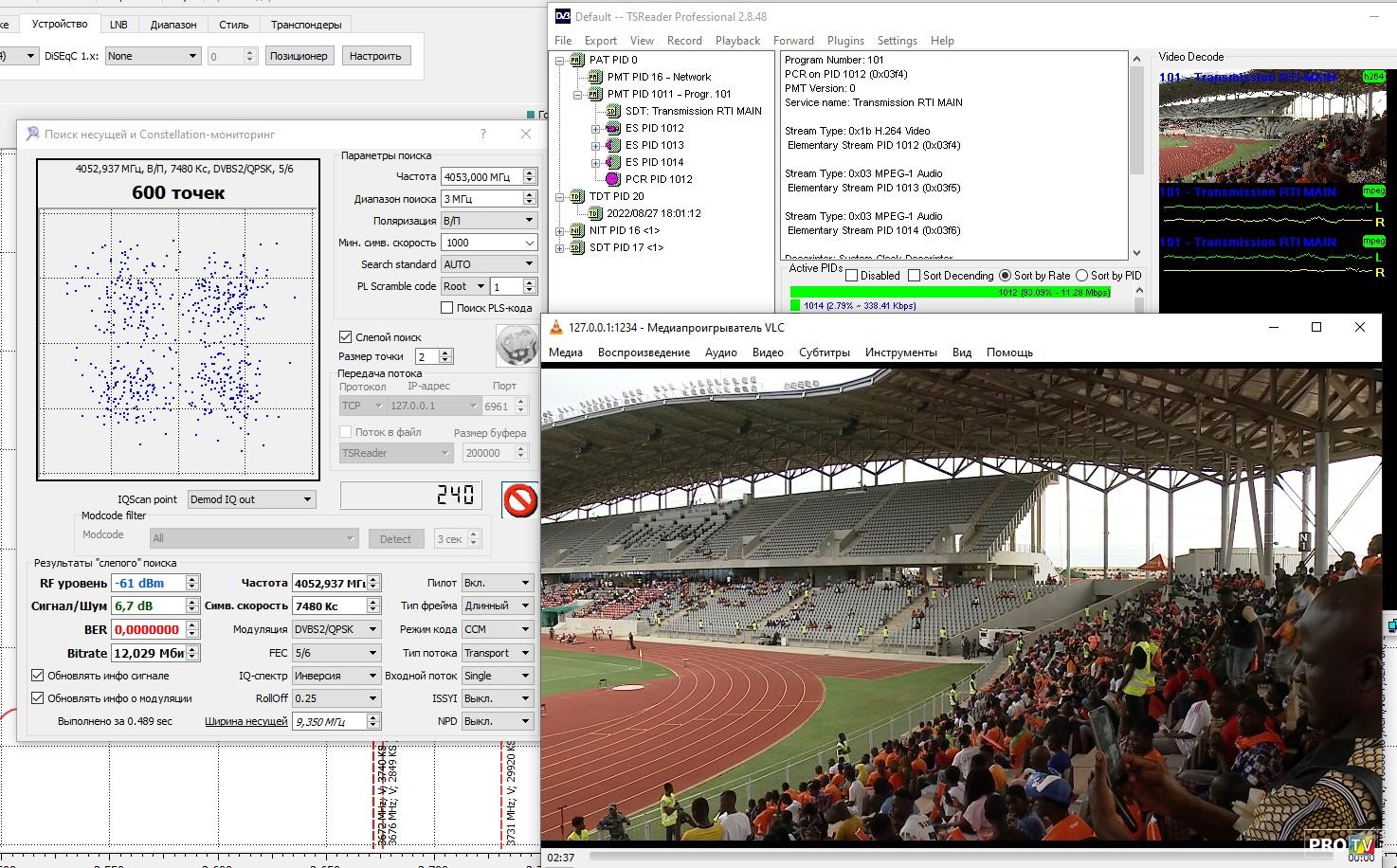Select the PCR PID 1012 tree icon
This screenshot has width=1397, height=868.
tap(612, 179)
